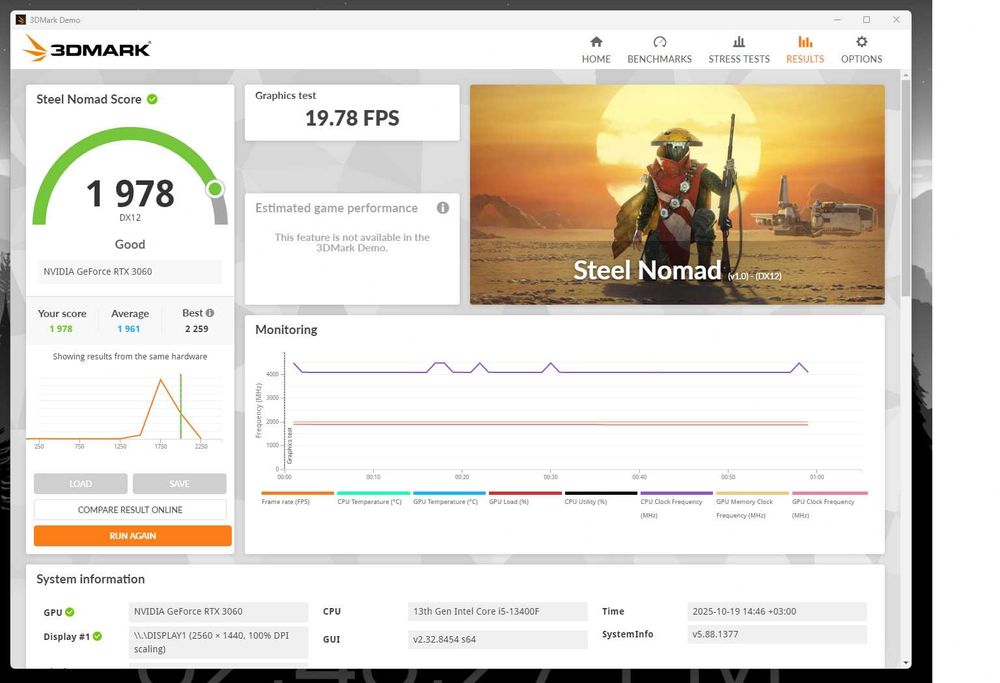Click the SAVE button
This screenshot has height=683, width=1000.
click(179, 483)
